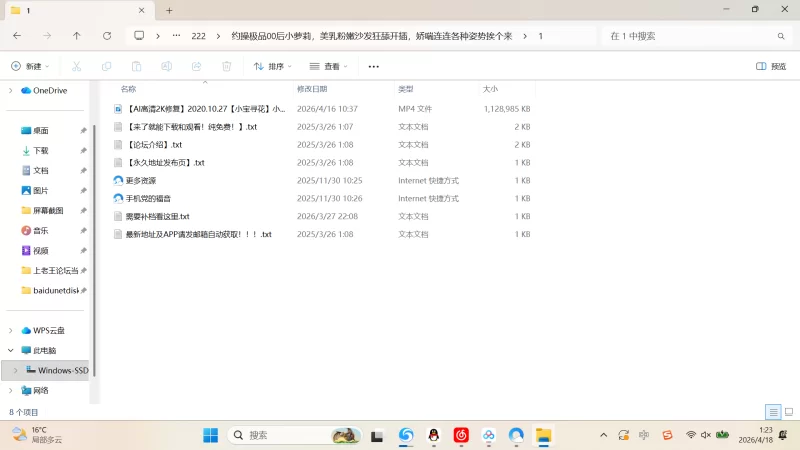The width and height of the screenshot is (800, 450).
Task: Click the Share icon in the toolbar
Action: tap(196, 66)
